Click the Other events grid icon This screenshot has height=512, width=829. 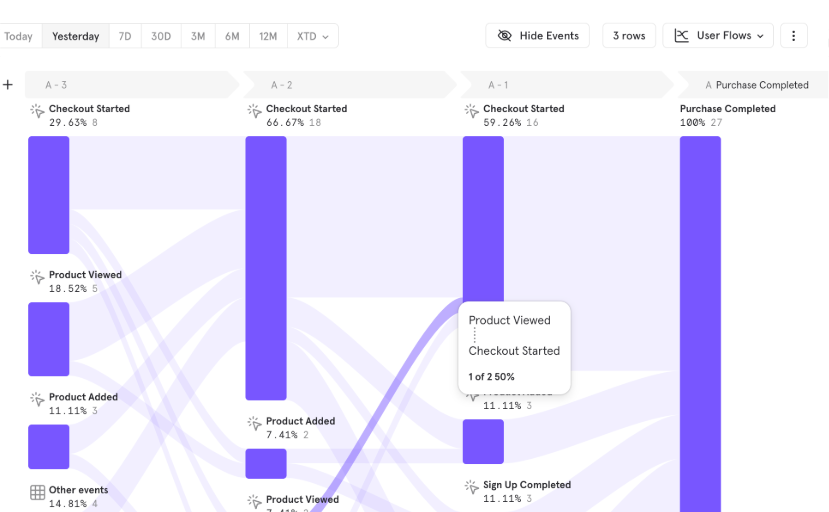(x=37, y=492)
